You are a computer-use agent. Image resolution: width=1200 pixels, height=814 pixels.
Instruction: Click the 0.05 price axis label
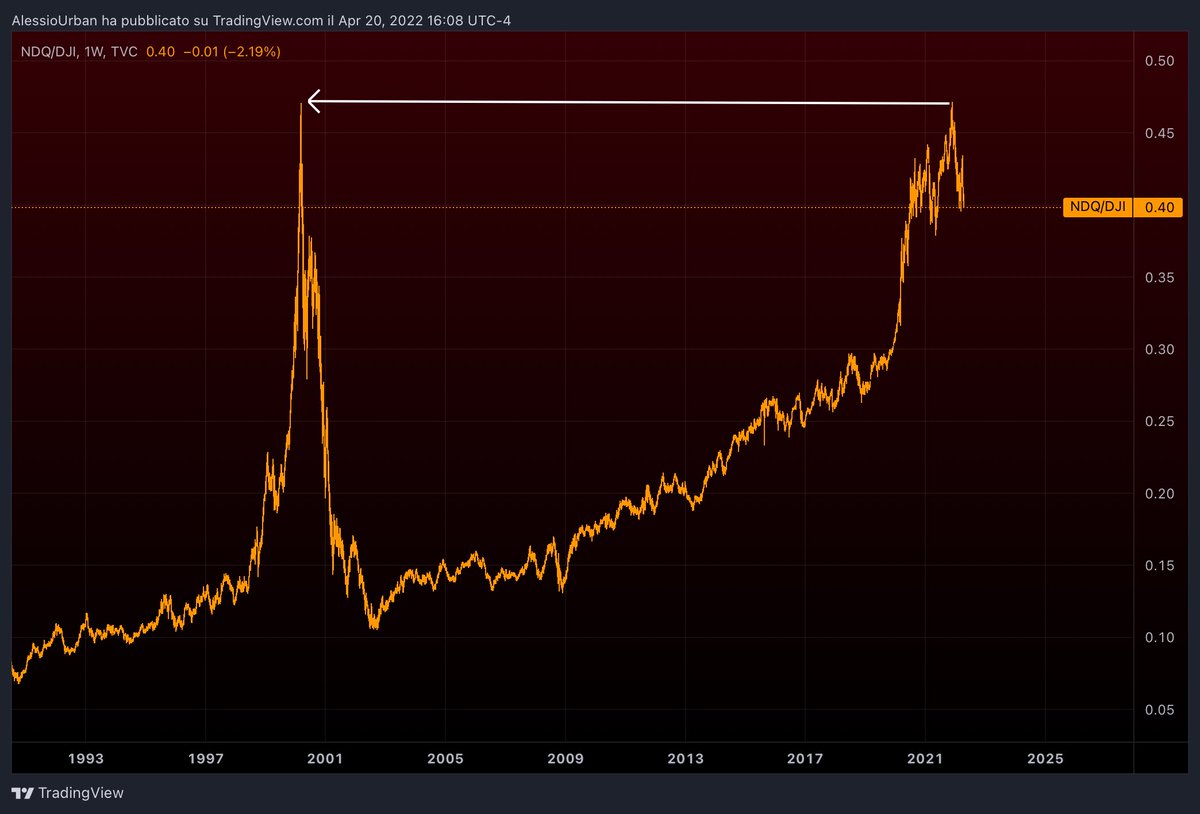[1158, 709]
